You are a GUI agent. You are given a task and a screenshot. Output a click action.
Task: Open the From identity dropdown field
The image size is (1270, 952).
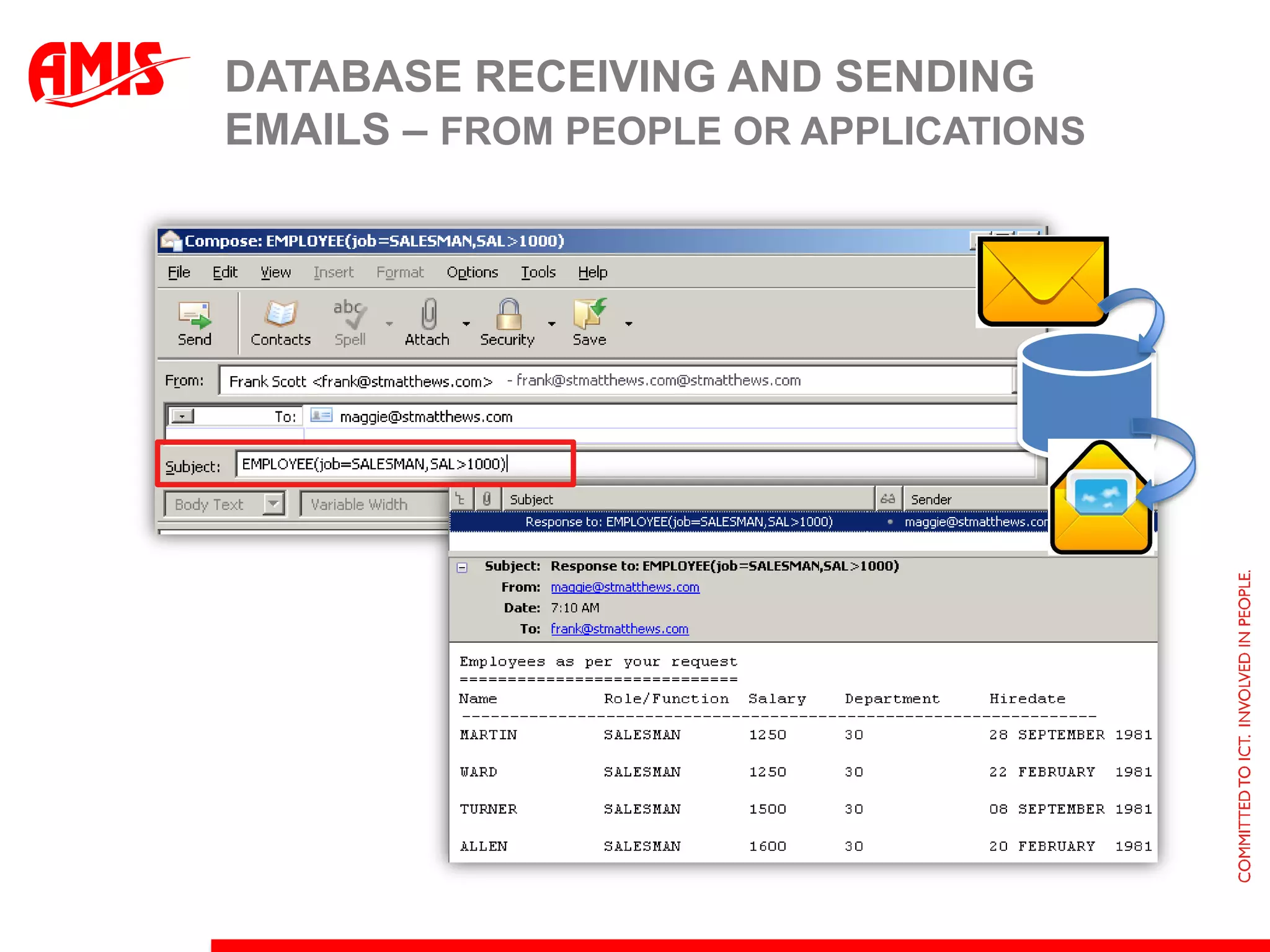617,381
